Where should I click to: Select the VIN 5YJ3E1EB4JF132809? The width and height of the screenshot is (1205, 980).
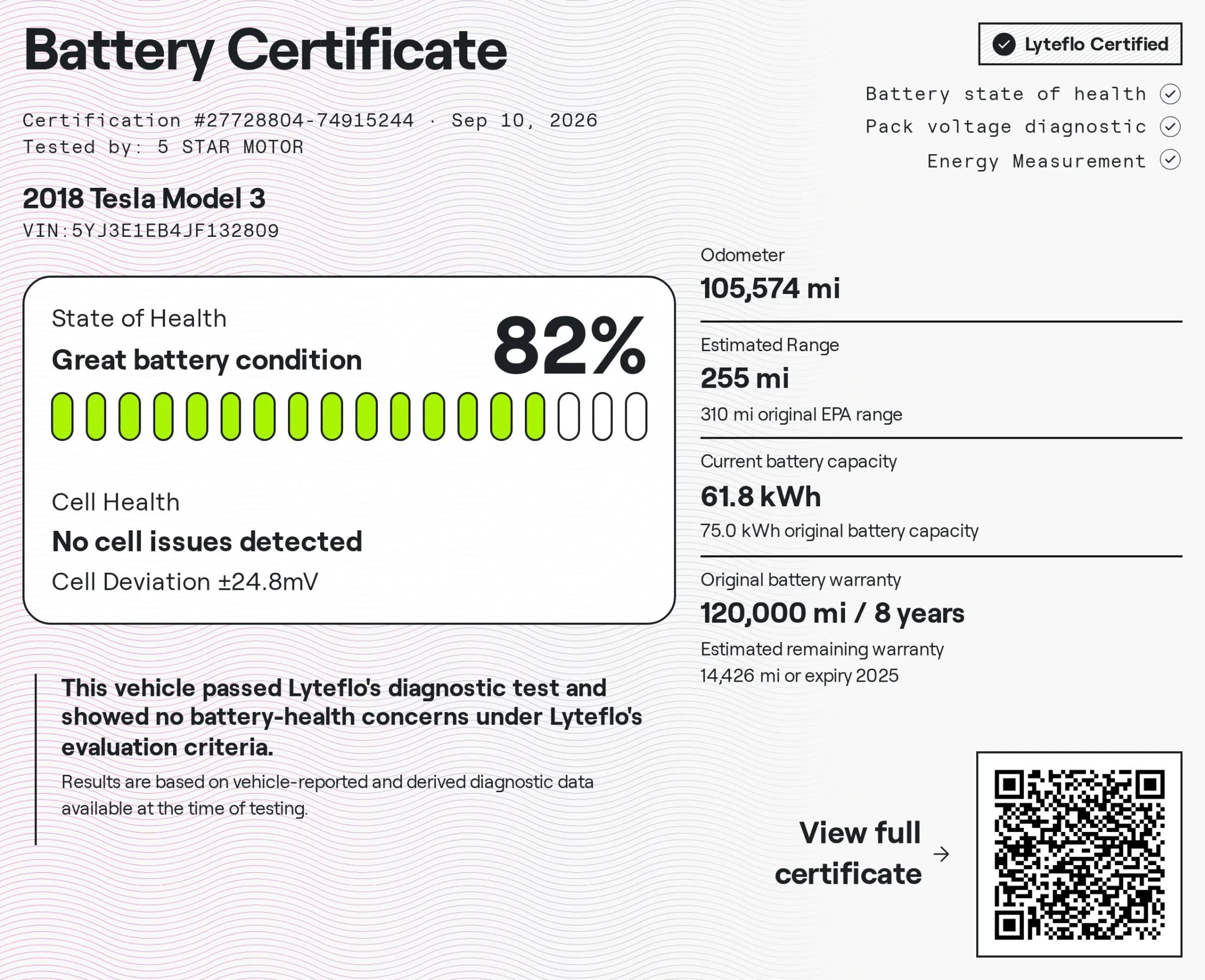click(175, 231)
